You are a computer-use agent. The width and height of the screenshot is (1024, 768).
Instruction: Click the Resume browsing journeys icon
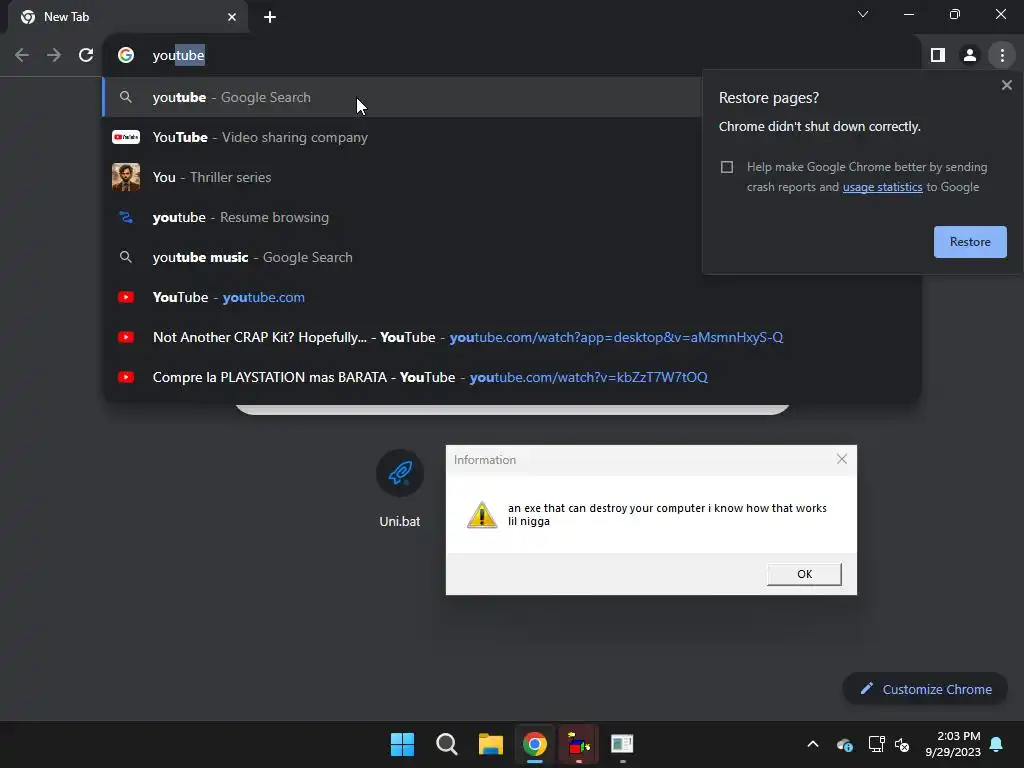click(x=126, y=217)
